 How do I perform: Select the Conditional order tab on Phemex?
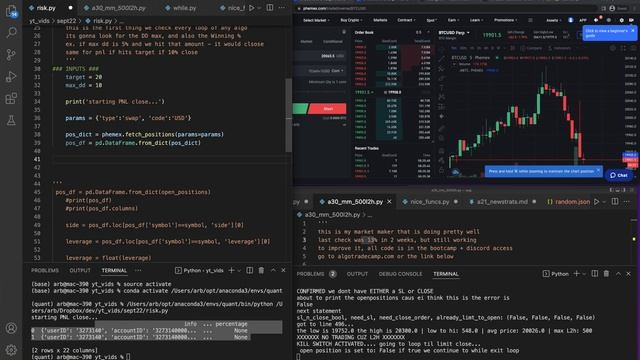click(x=332, y=41)
